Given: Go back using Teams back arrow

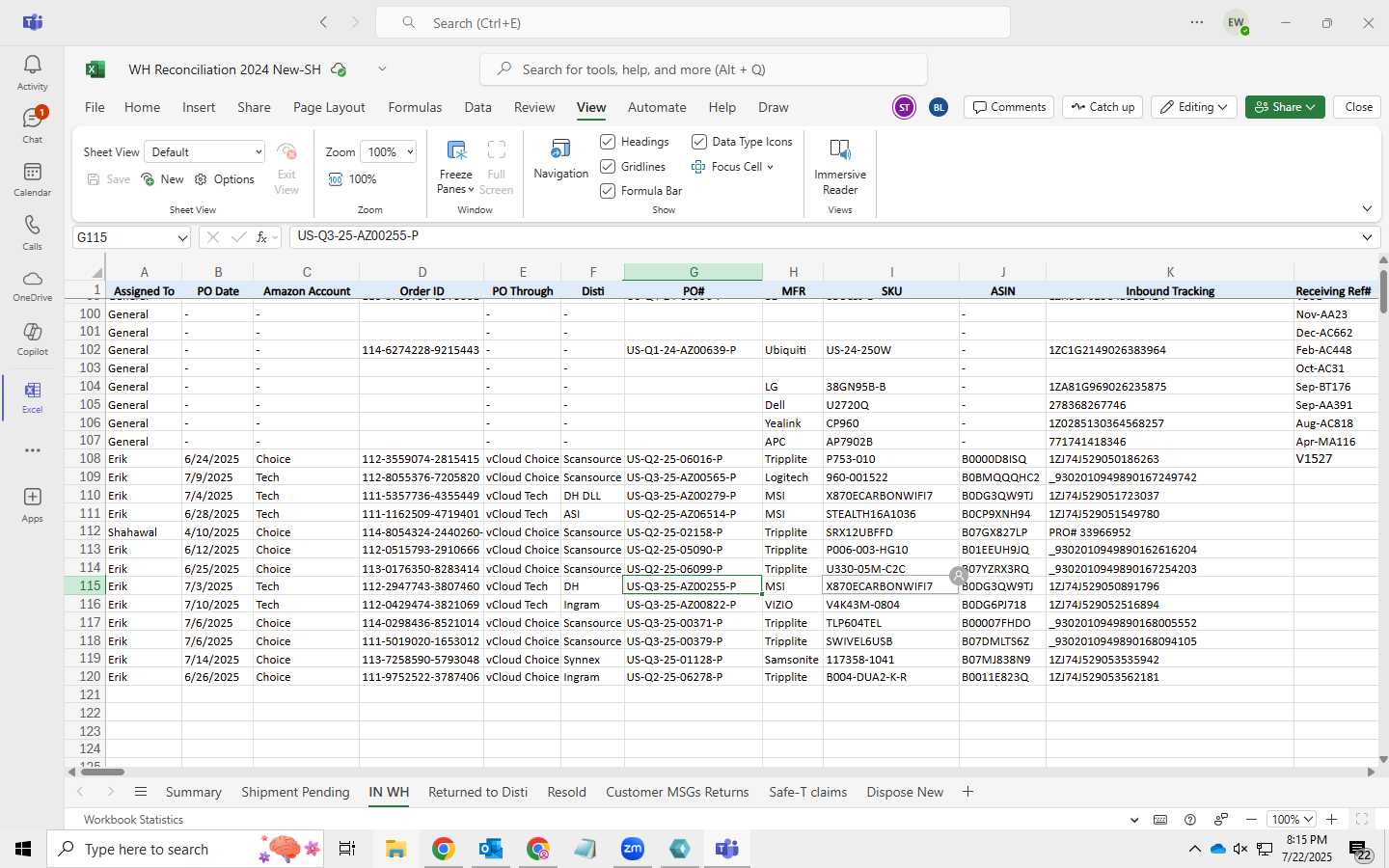Looking at the screenshot, I should tap(324, 22).
